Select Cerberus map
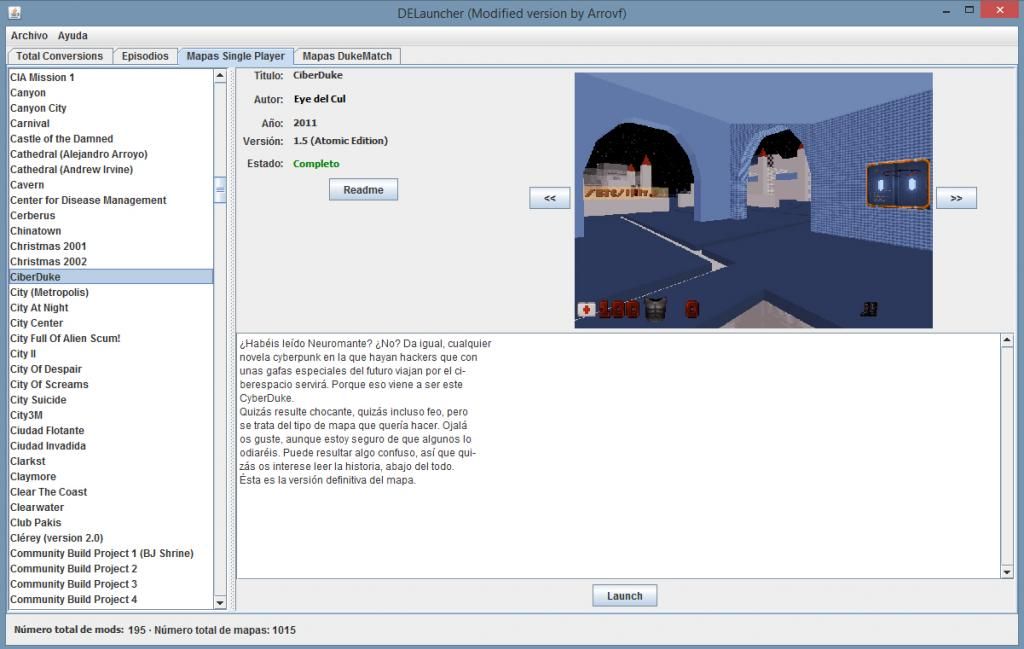 click(111, 215)
